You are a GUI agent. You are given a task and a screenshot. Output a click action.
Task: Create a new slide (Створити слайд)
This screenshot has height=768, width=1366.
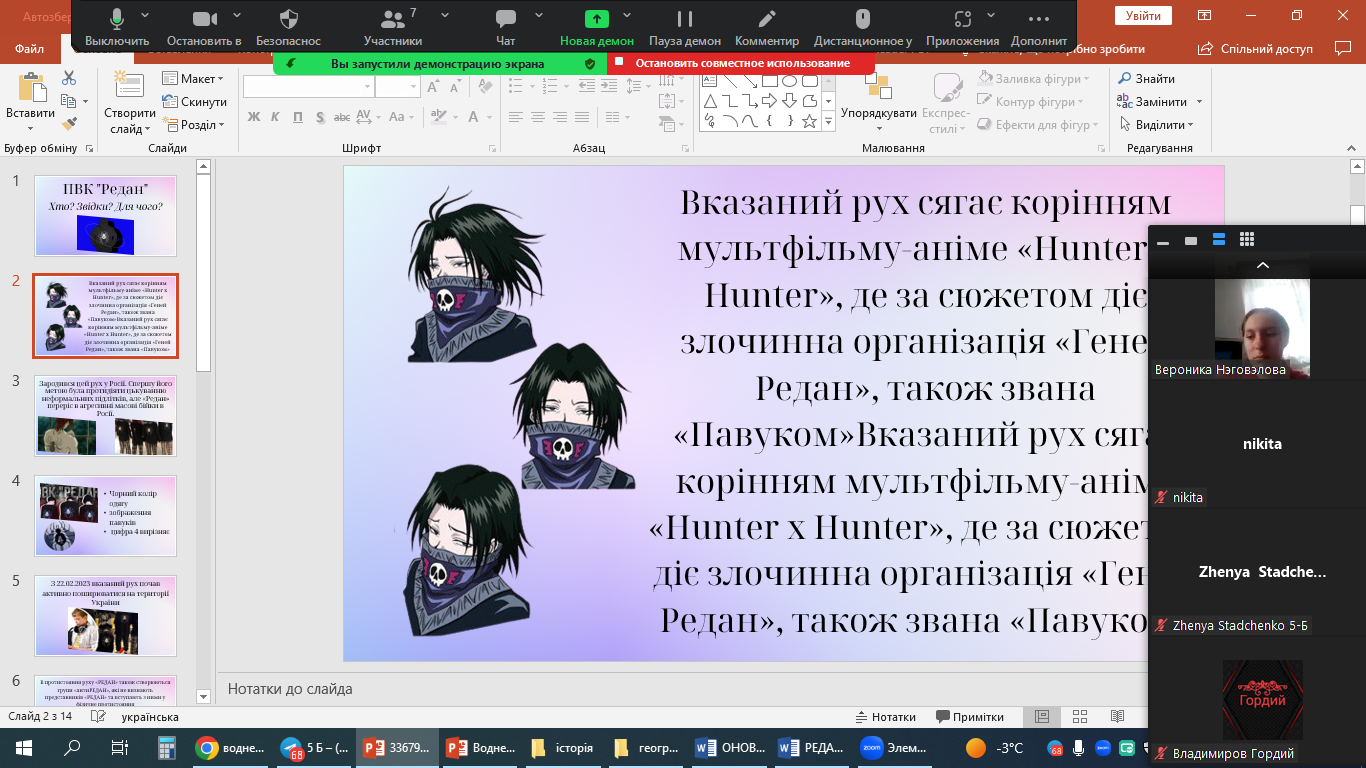129,103
